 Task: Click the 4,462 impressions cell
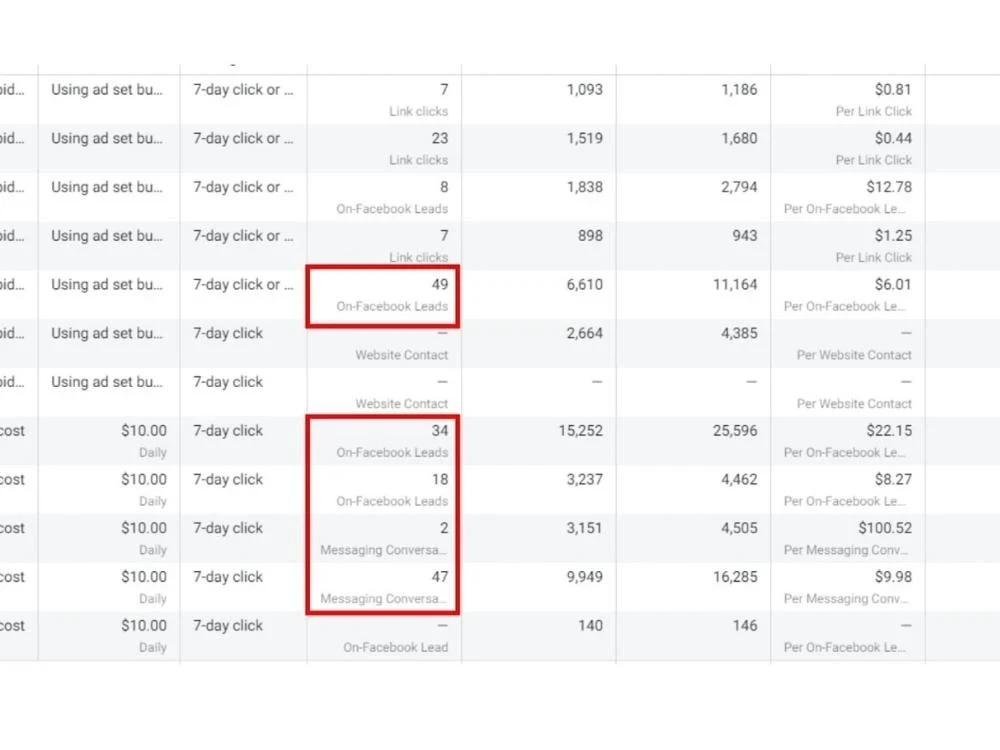click(x=739, y=480)
